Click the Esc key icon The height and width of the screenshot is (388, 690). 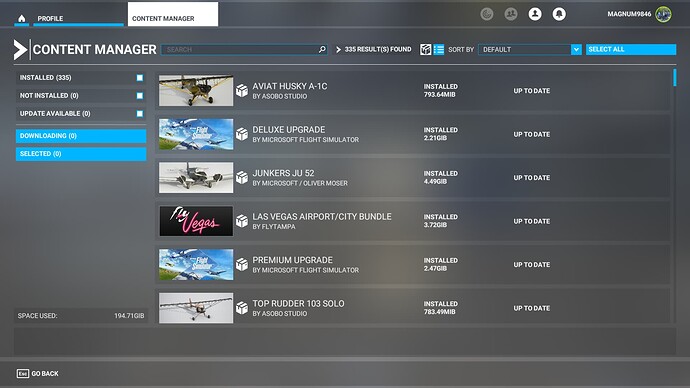point(22,373)
